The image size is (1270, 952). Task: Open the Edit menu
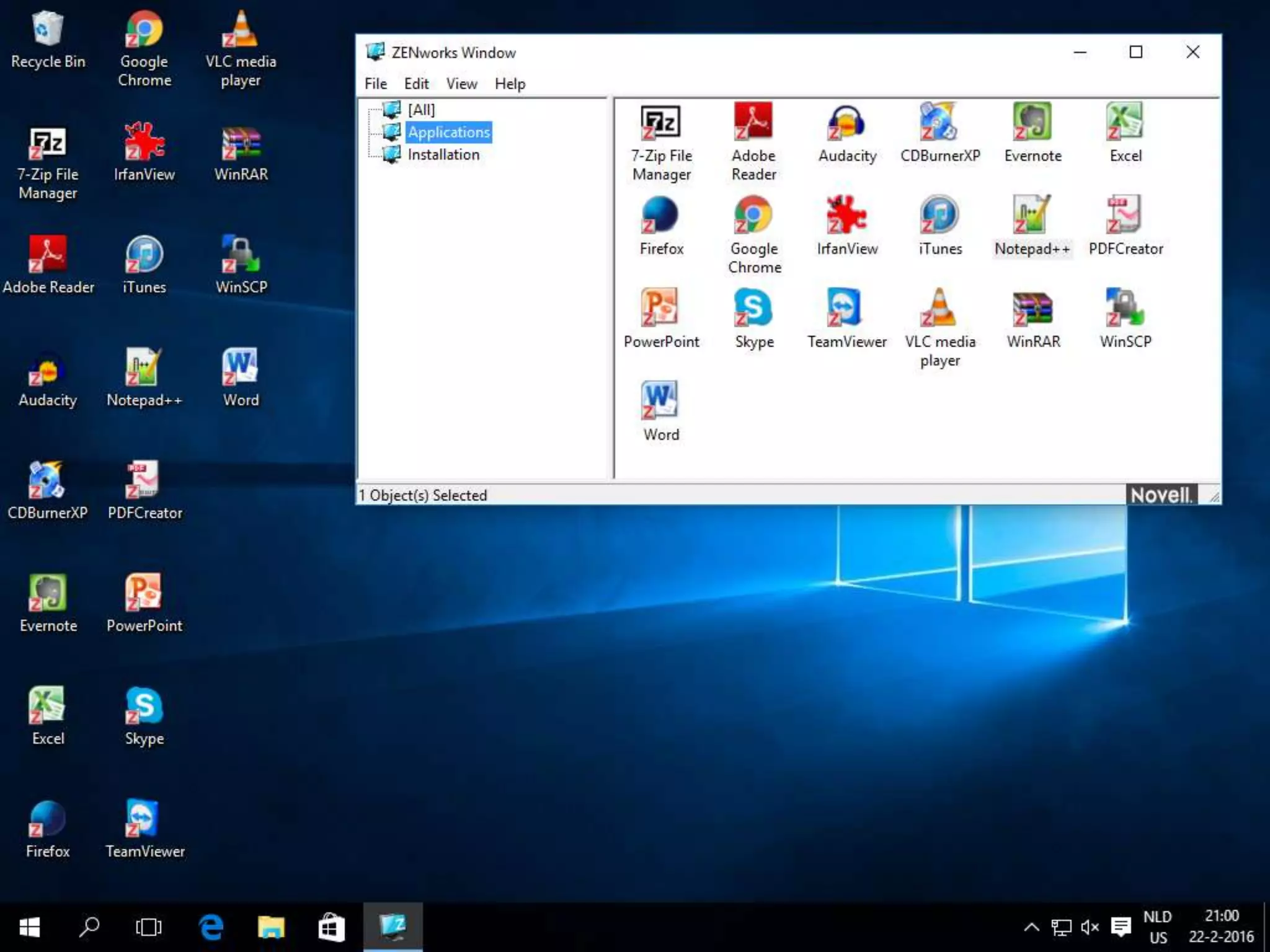pyautogui.click(x=416, y=84)
